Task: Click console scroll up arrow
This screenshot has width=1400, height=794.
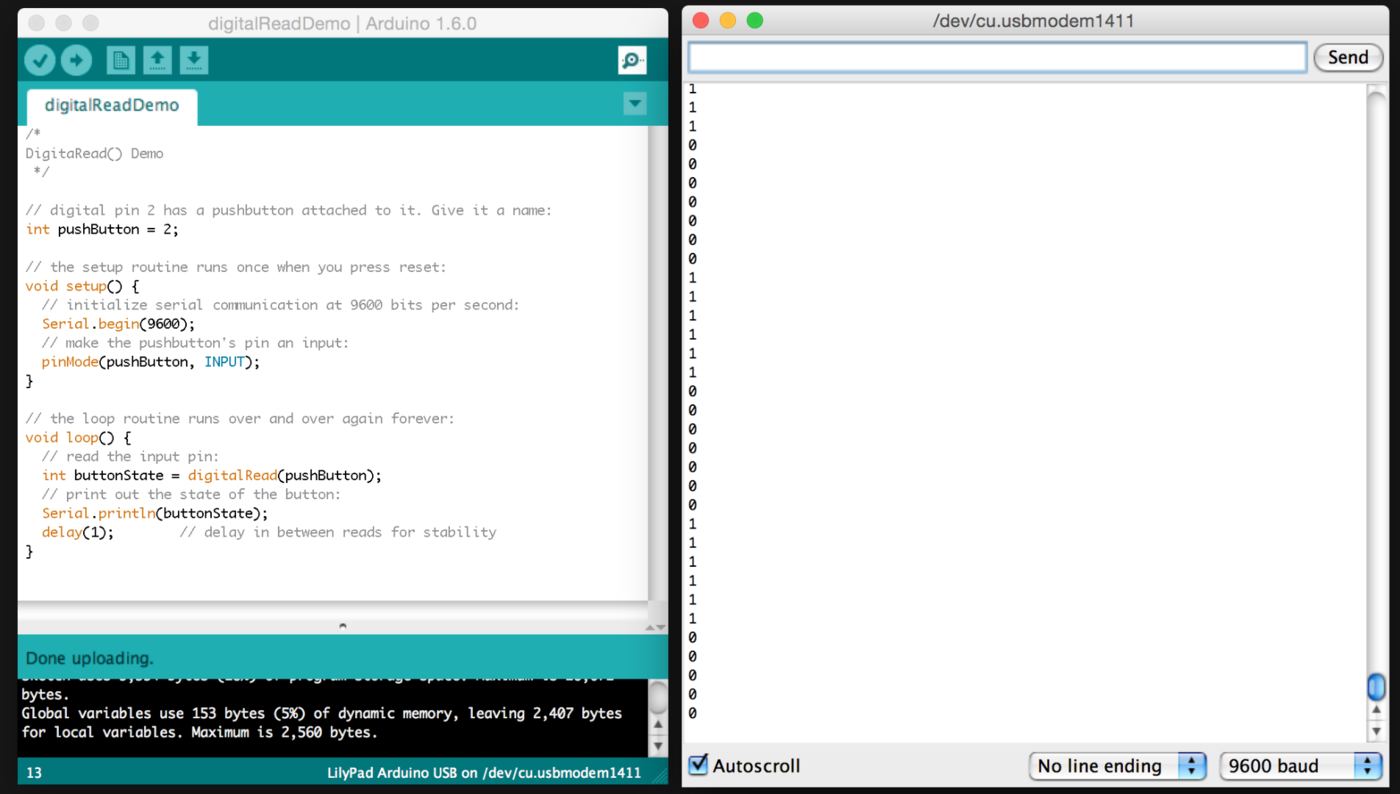Action: [658, 725]
